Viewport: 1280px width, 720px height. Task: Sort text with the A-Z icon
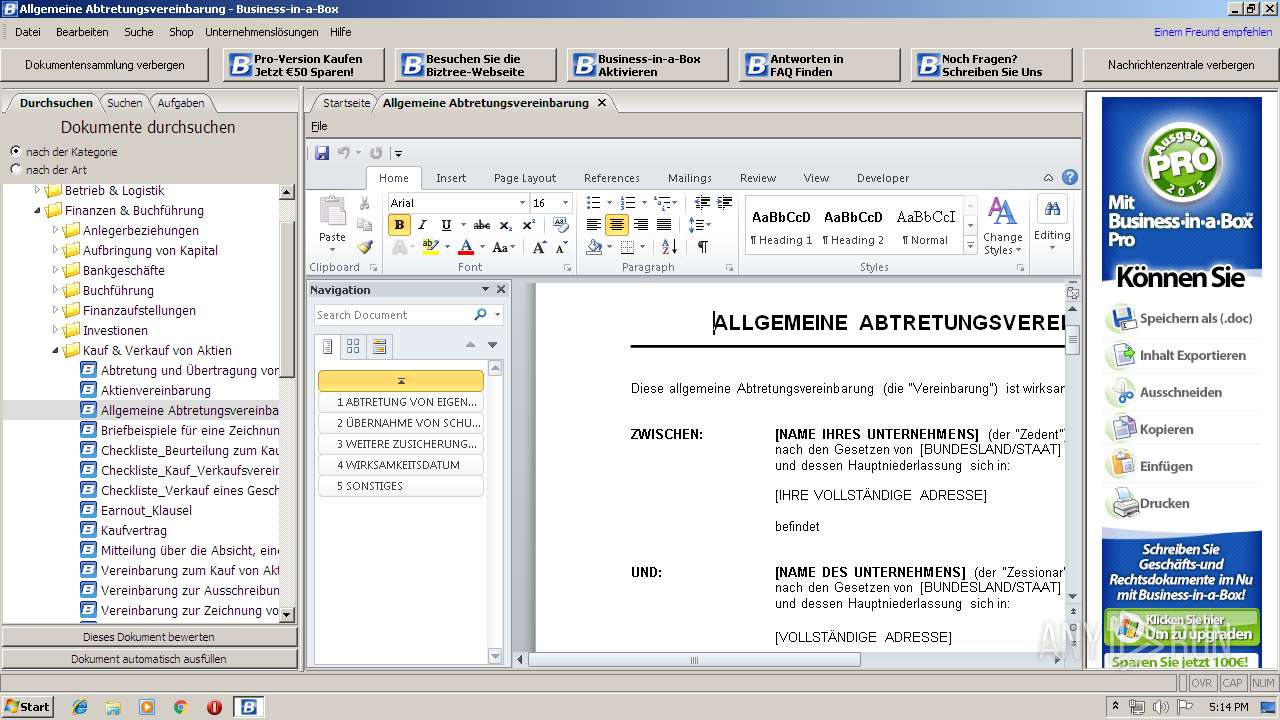coord(669,247)
